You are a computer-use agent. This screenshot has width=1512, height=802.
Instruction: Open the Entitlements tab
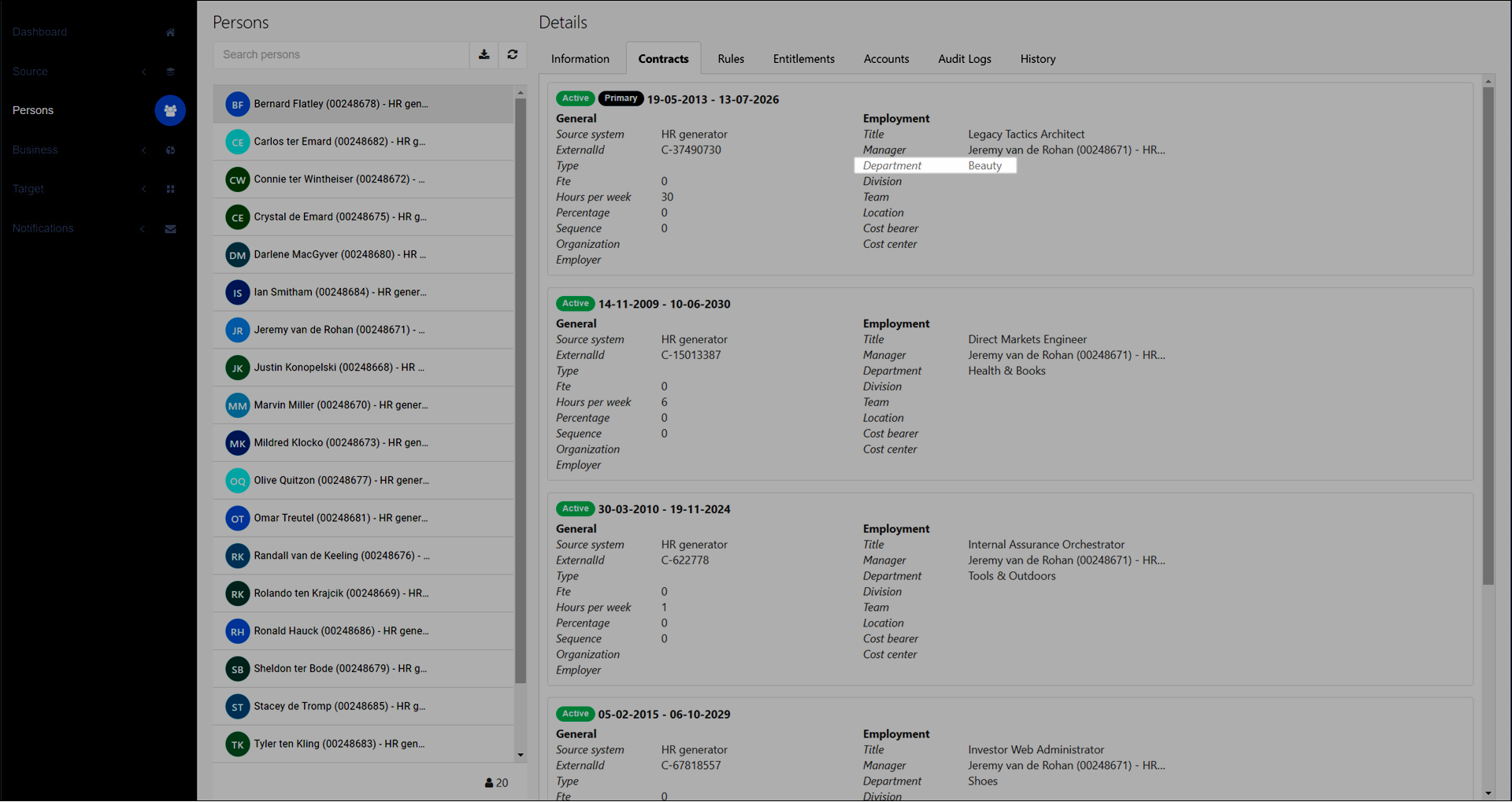(804, 59)
